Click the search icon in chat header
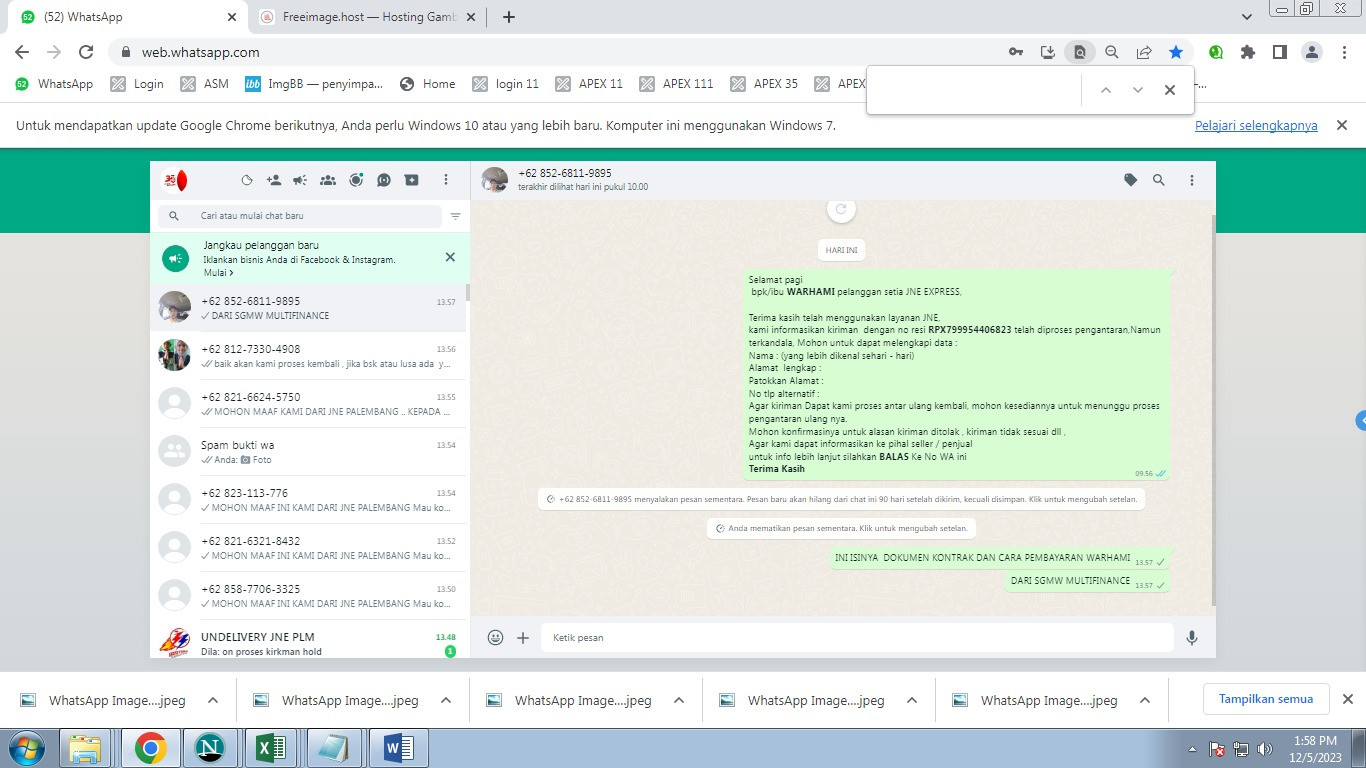This screenshot has width=1366, height=768. click(x=1159, y=180)
